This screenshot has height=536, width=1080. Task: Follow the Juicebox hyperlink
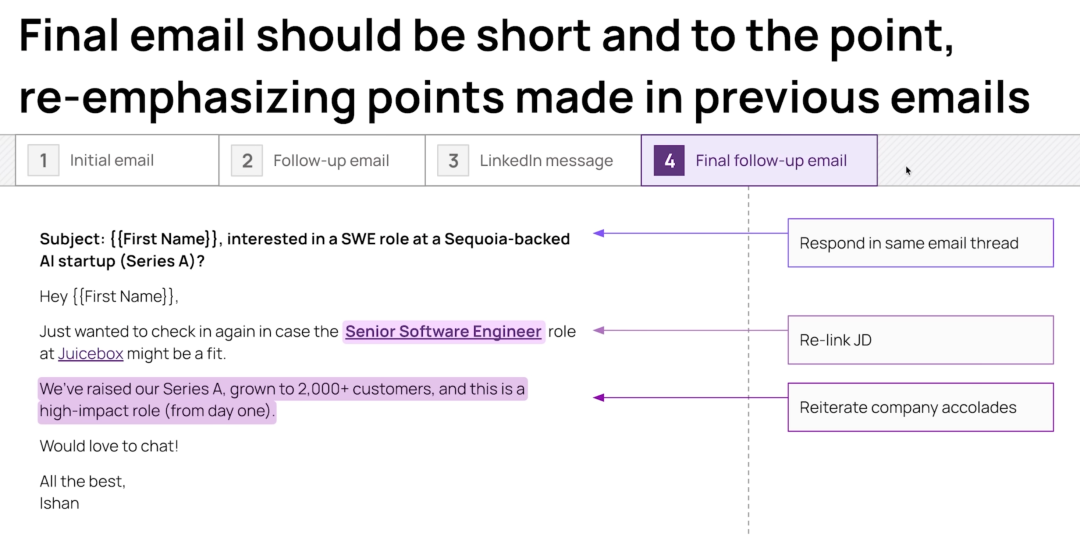coord(85,354)
